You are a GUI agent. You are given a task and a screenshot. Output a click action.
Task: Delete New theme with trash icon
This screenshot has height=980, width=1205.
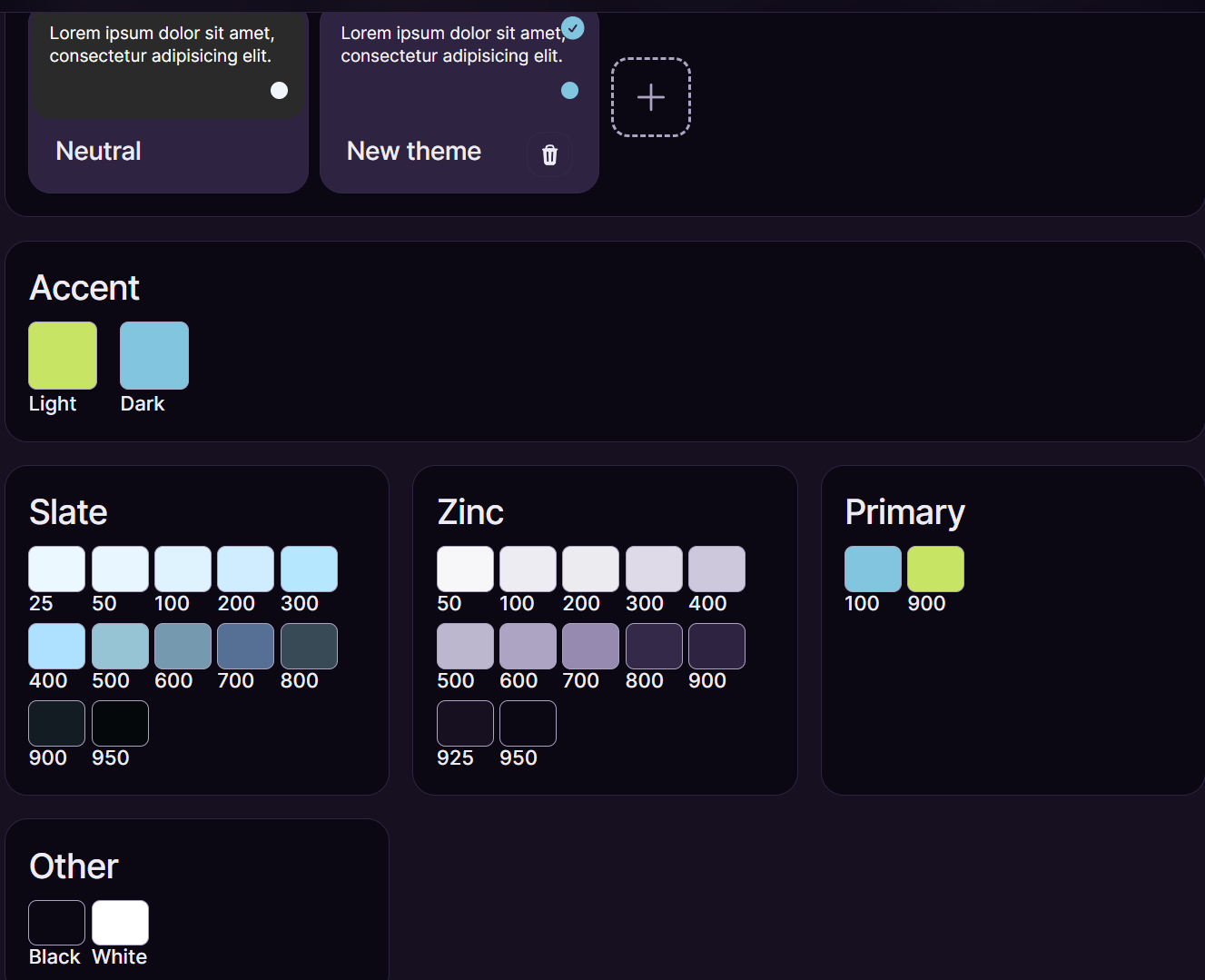pyautogui.click(x=549, y=155)
